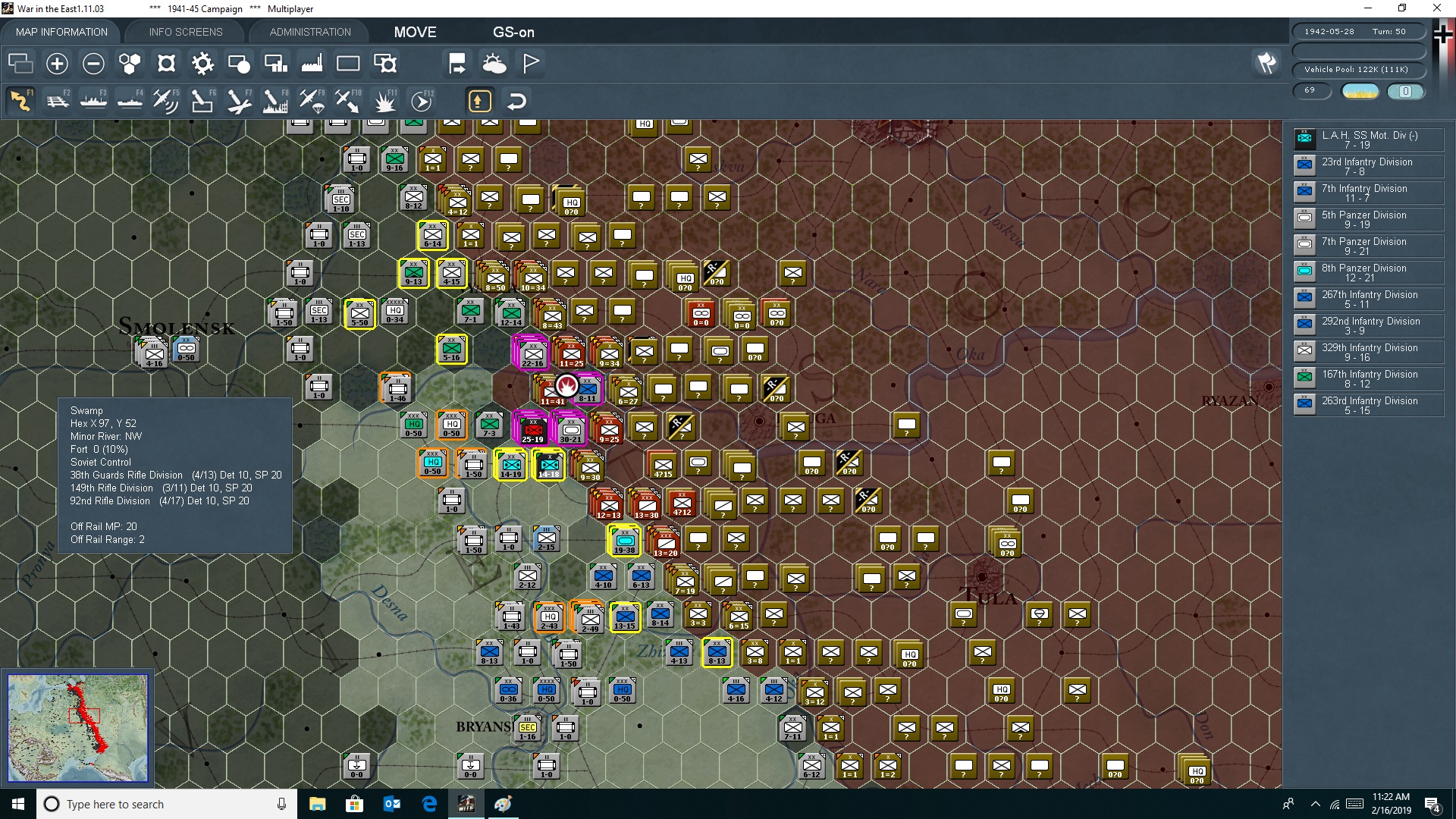1456x819 pixels.
Task: Toggle hex grid display
Action: pos(130,64)
